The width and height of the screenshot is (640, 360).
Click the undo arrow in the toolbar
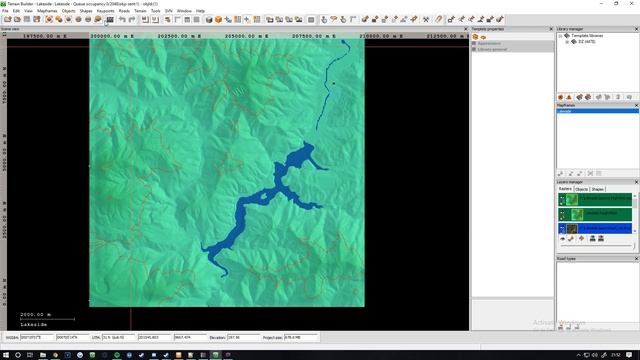coord(122,19)
